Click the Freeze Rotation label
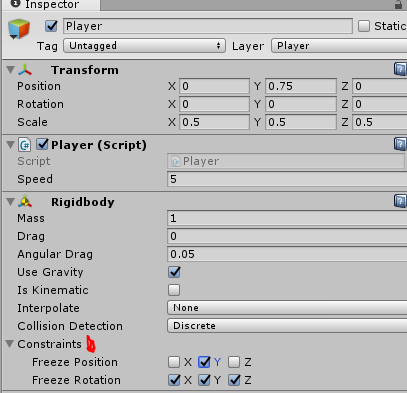Viewport: 407px width, 393px height. coord(76,380)
